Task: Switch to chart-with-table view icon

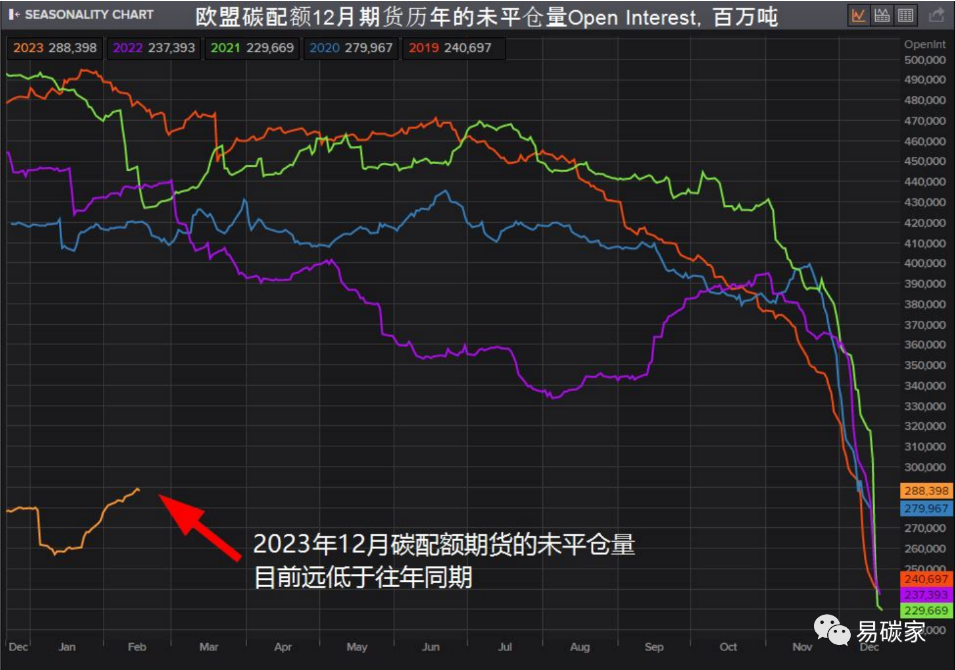Action: point(882,15)
